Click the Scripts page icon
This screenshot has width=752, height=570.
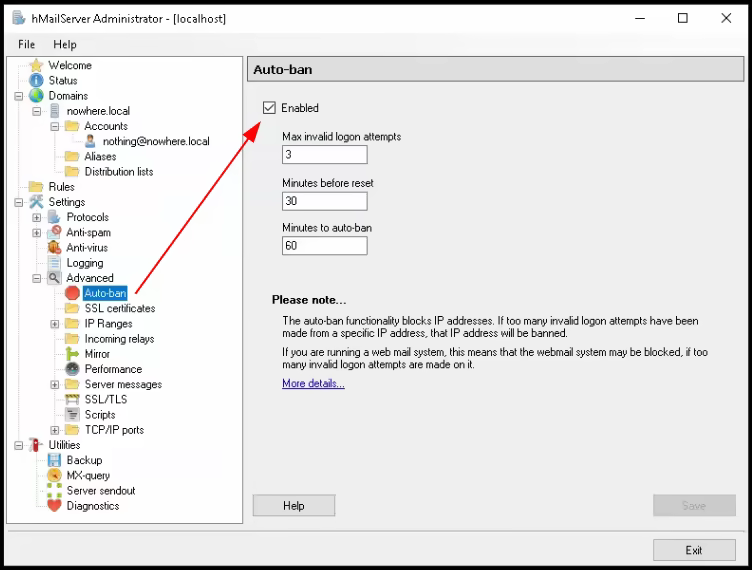click(72, 414)
